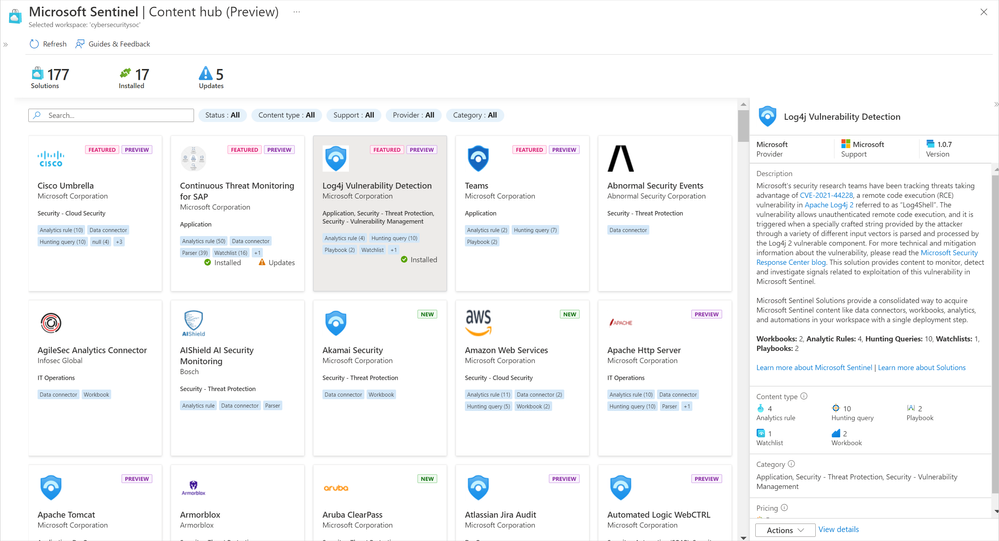Click the View details link
The height and width of the screenshot is (541, 999).
(x=838, y=530)
